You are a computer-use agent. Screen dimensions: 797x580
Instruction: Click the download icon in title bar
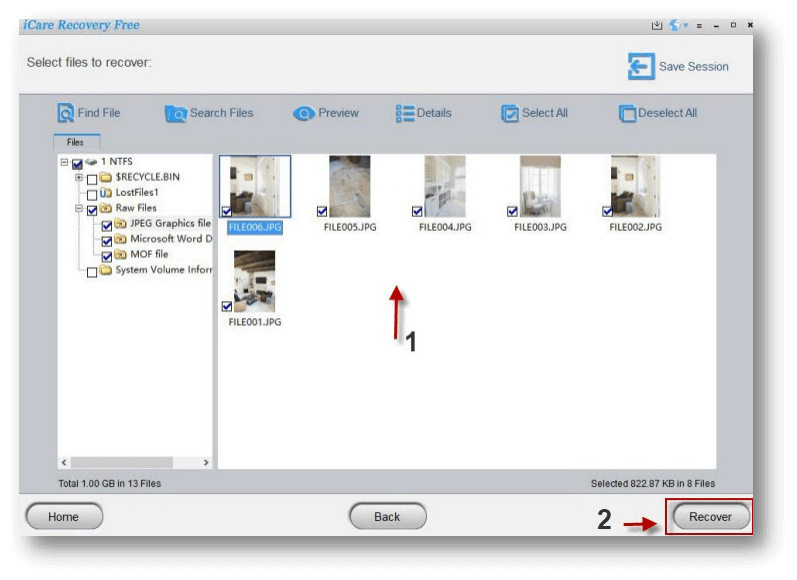tap(657, 25)
